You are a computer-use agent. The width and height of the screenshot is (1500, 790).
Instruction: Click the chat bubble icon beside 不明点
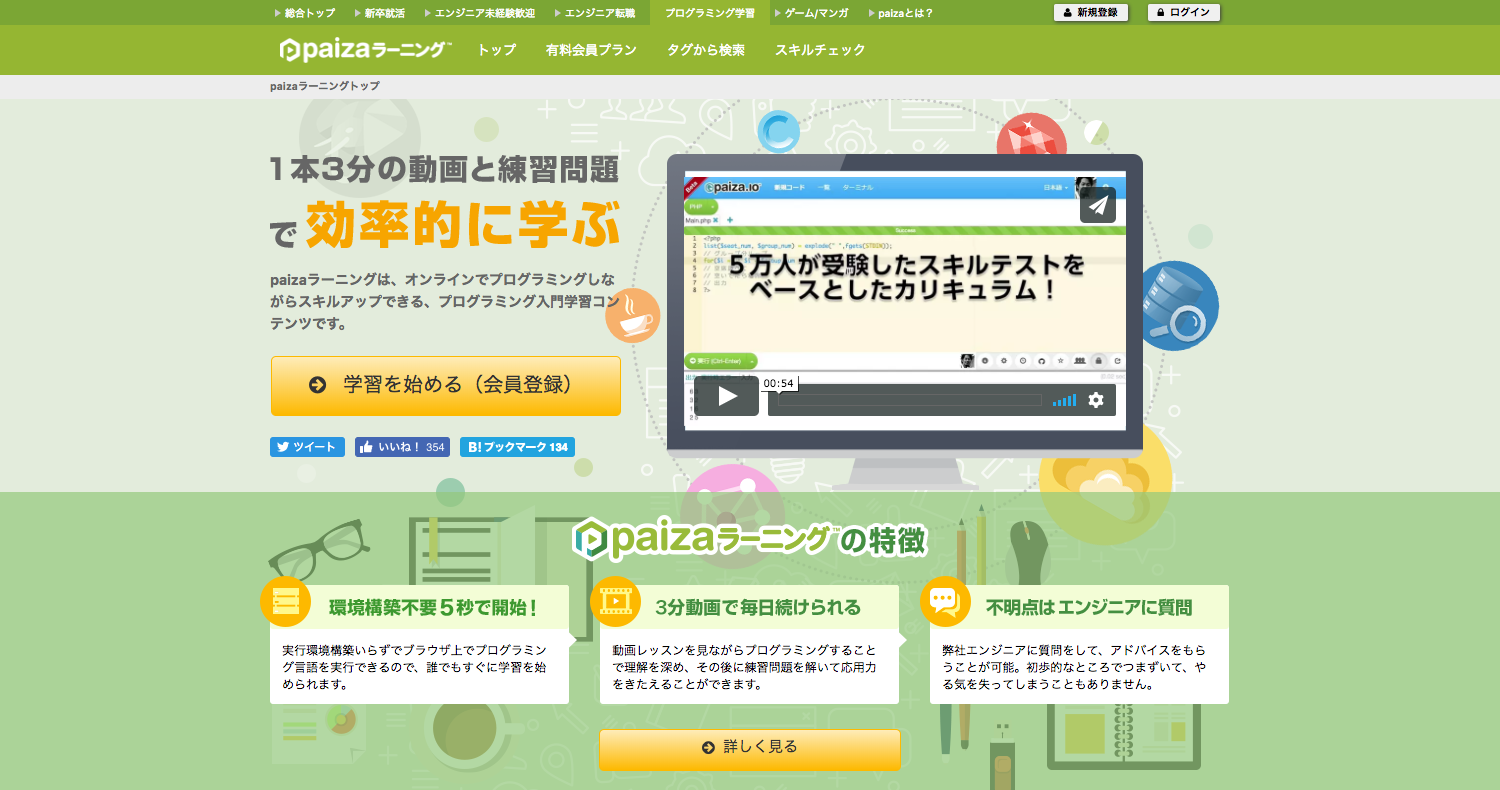coord(946,601)
